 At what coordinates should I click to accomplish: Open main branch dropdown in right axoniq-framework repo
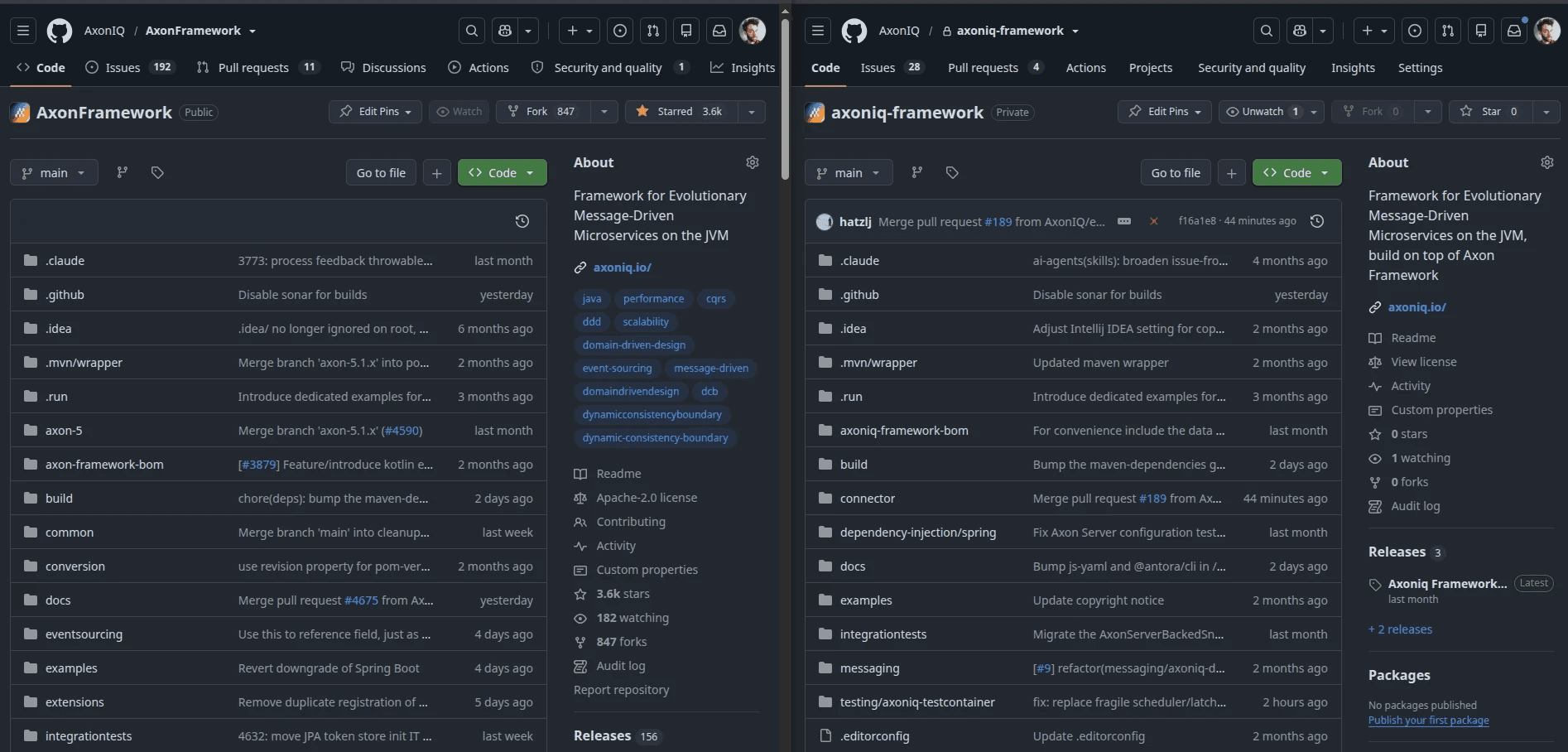pos(849,172)
